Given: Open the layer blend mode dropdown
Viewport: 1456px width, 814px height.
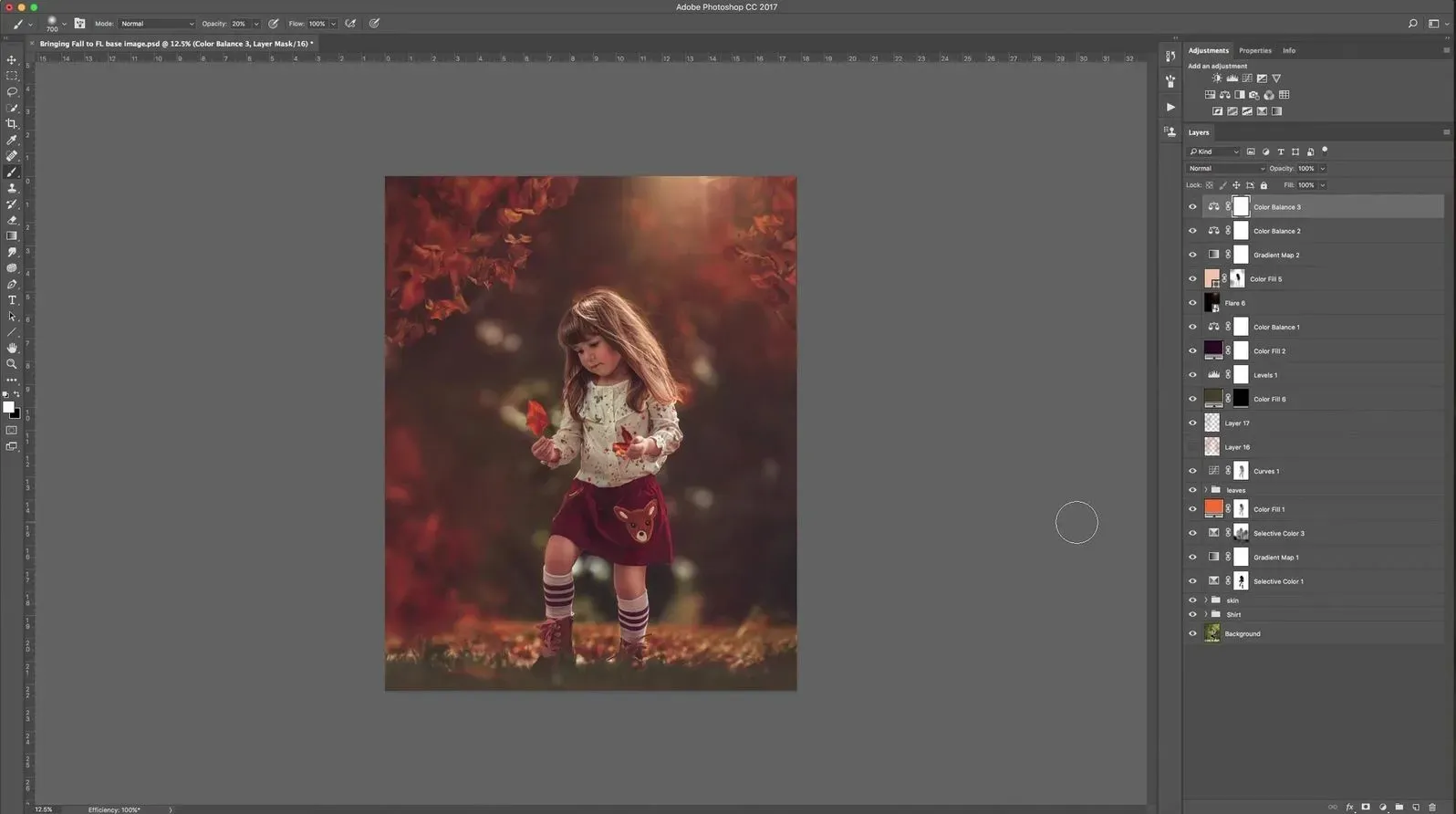Looking at the screenshot, I should coord(1226,169).
